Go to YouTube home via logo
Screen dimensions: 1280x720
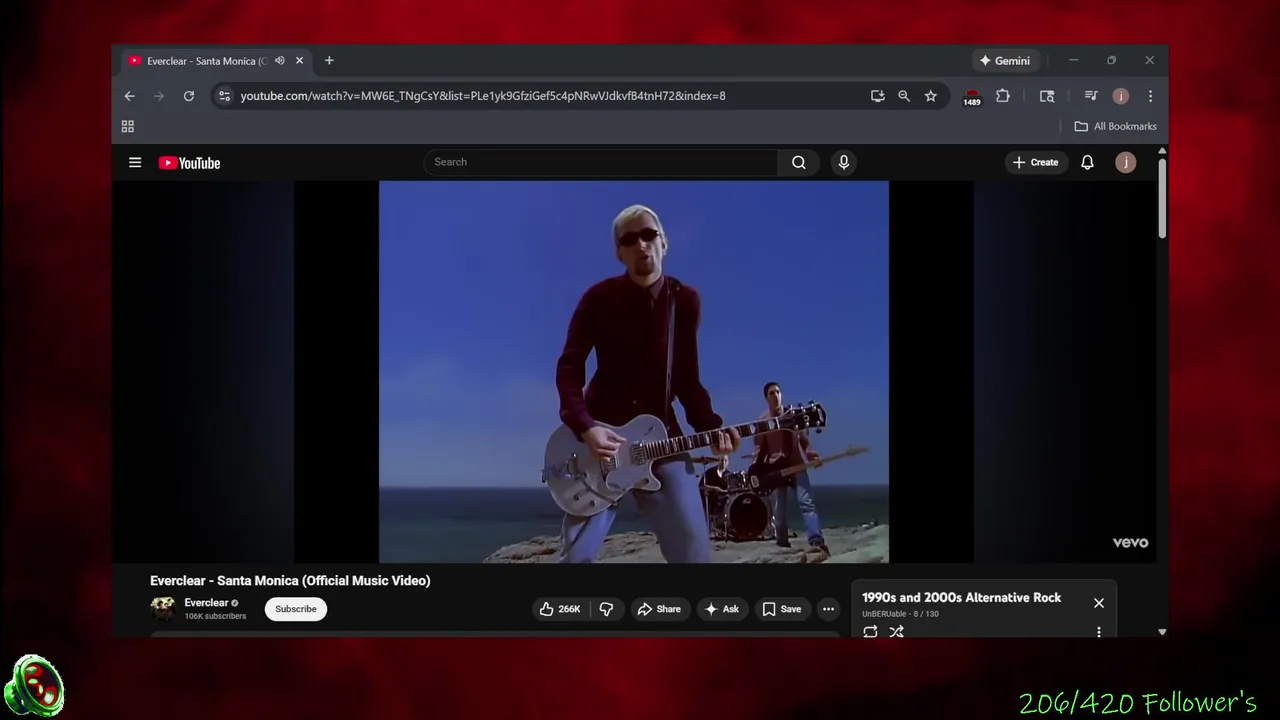click(189, 163)
